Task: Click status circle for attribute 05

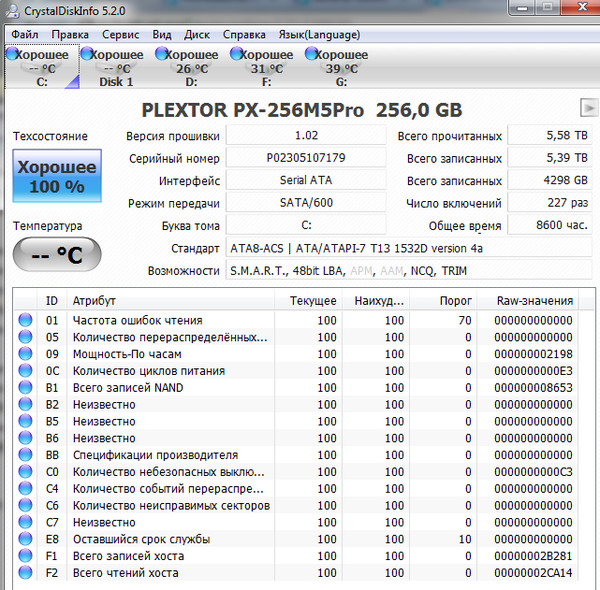Action: pyautogui.click(x=25, y=337)
